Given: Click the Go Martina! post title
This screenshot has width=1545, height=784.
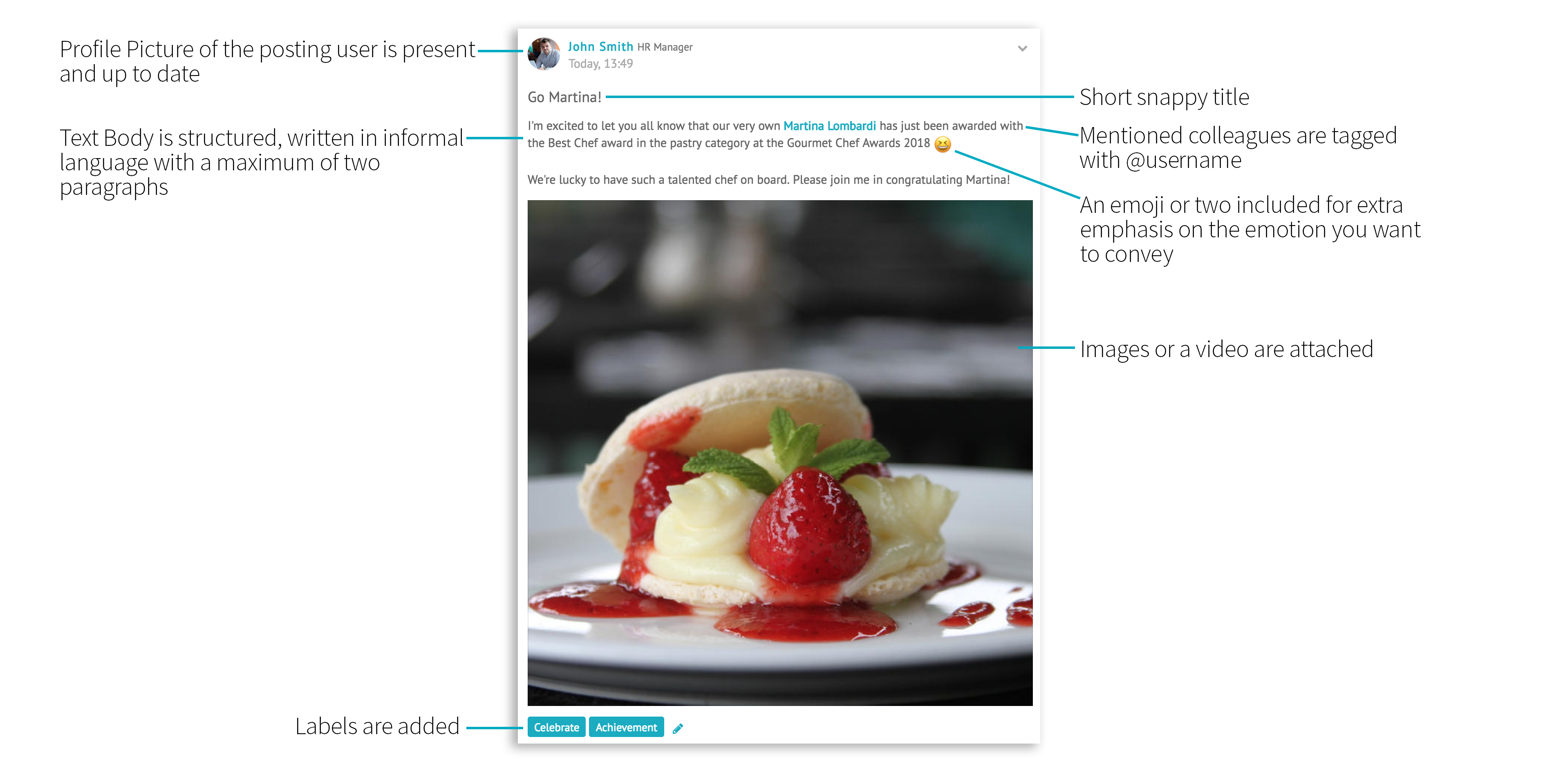Looking at the screenshot, I should [564, 97].
